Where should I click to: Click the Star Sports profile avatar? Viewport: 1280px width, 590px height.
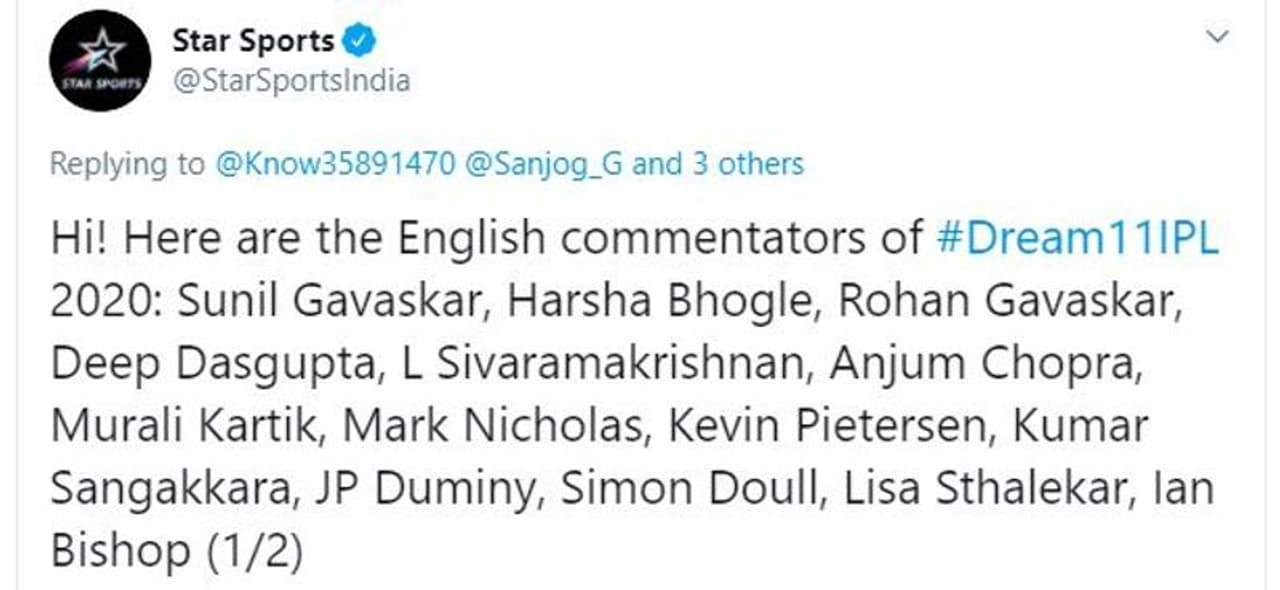(x=100, y=61)
